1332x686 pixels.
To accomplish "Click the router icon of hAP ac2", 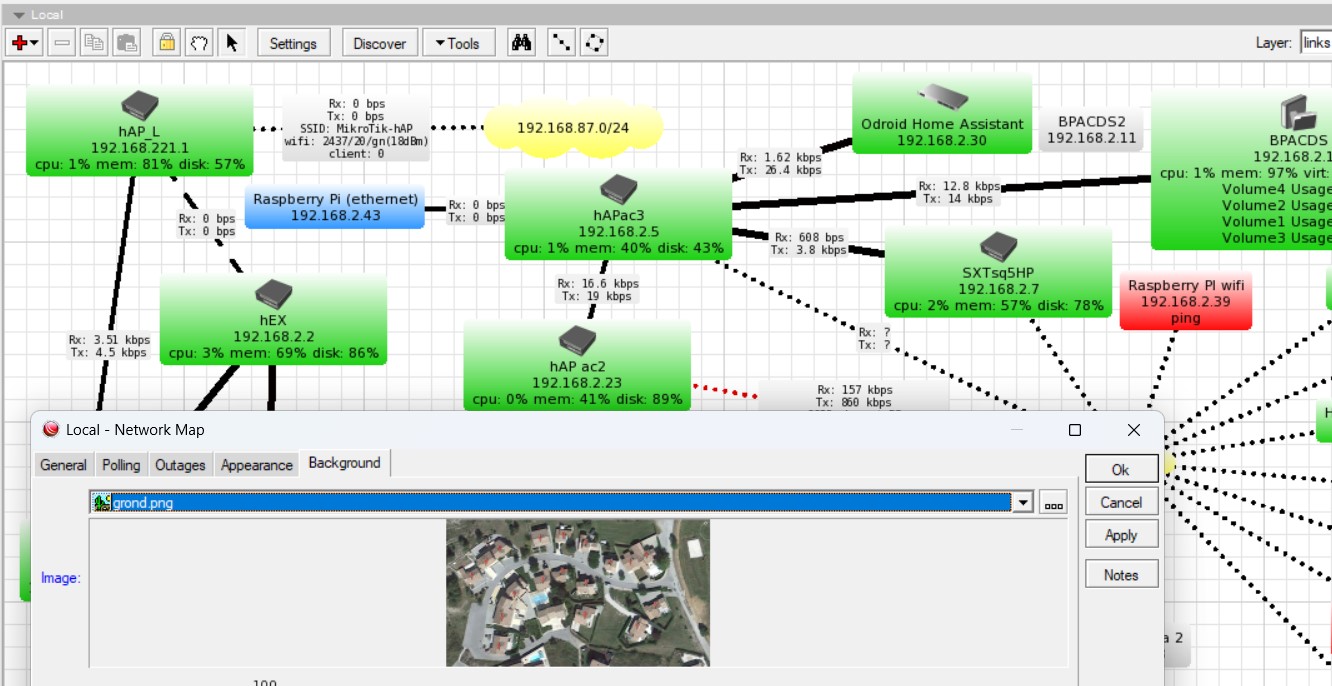I will click(577, 339).
